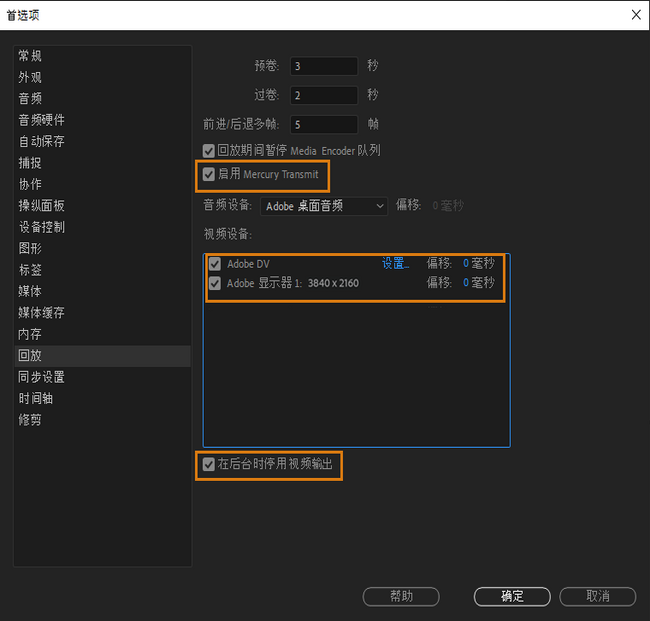
Task: Toggle 在后台时停用视频输出 checkbox
Action: point(209,464)
